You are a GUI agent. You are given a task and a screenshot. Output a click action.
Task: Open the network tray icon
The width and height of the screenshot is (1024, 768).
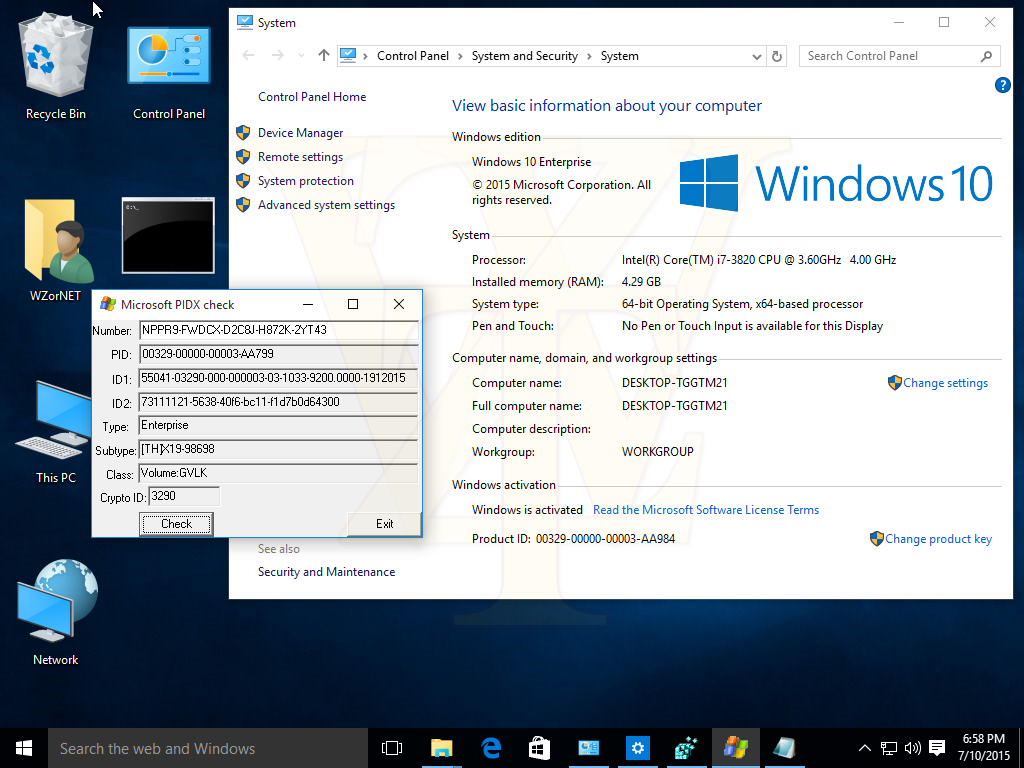(889, 748)
